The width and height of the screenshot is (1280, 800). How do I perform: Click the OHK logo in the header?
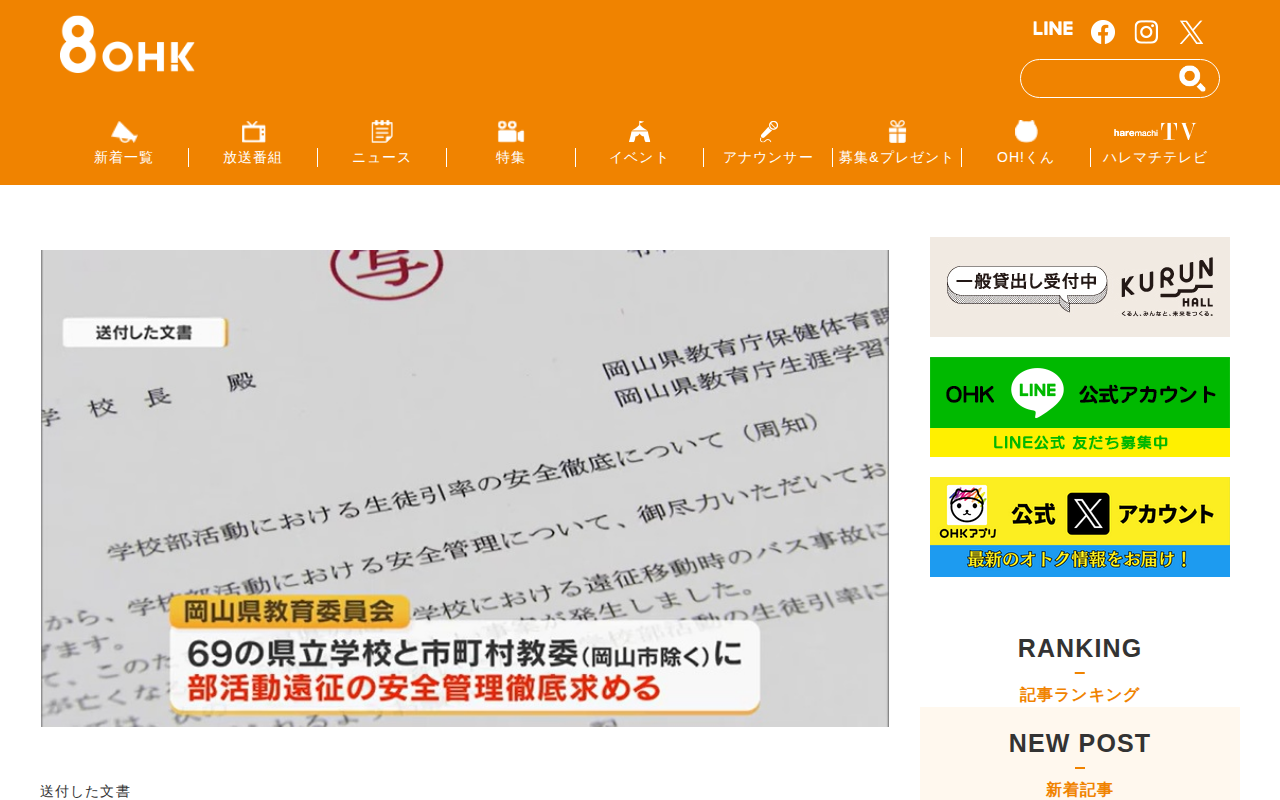pyautogui.click(x=127, y=45)
